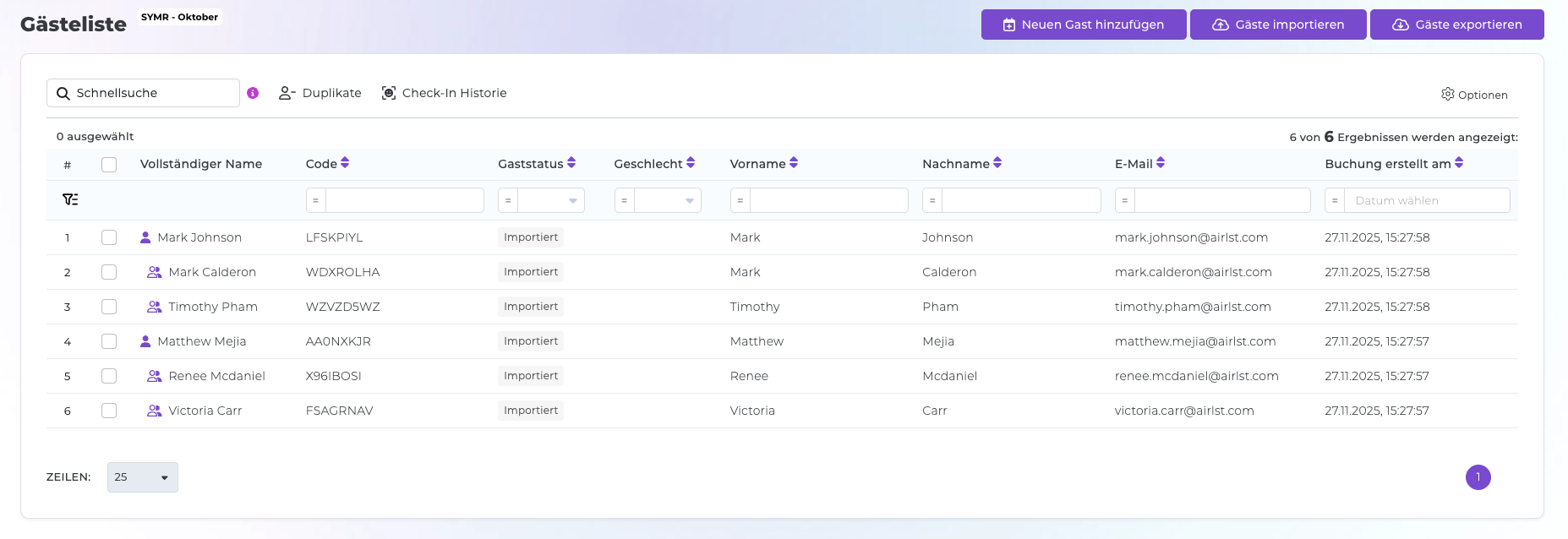Image resolution: width=1568 pixels, height=539 pixels.
Task: Click the filter icon in the filter row
Action: [70, 200]
